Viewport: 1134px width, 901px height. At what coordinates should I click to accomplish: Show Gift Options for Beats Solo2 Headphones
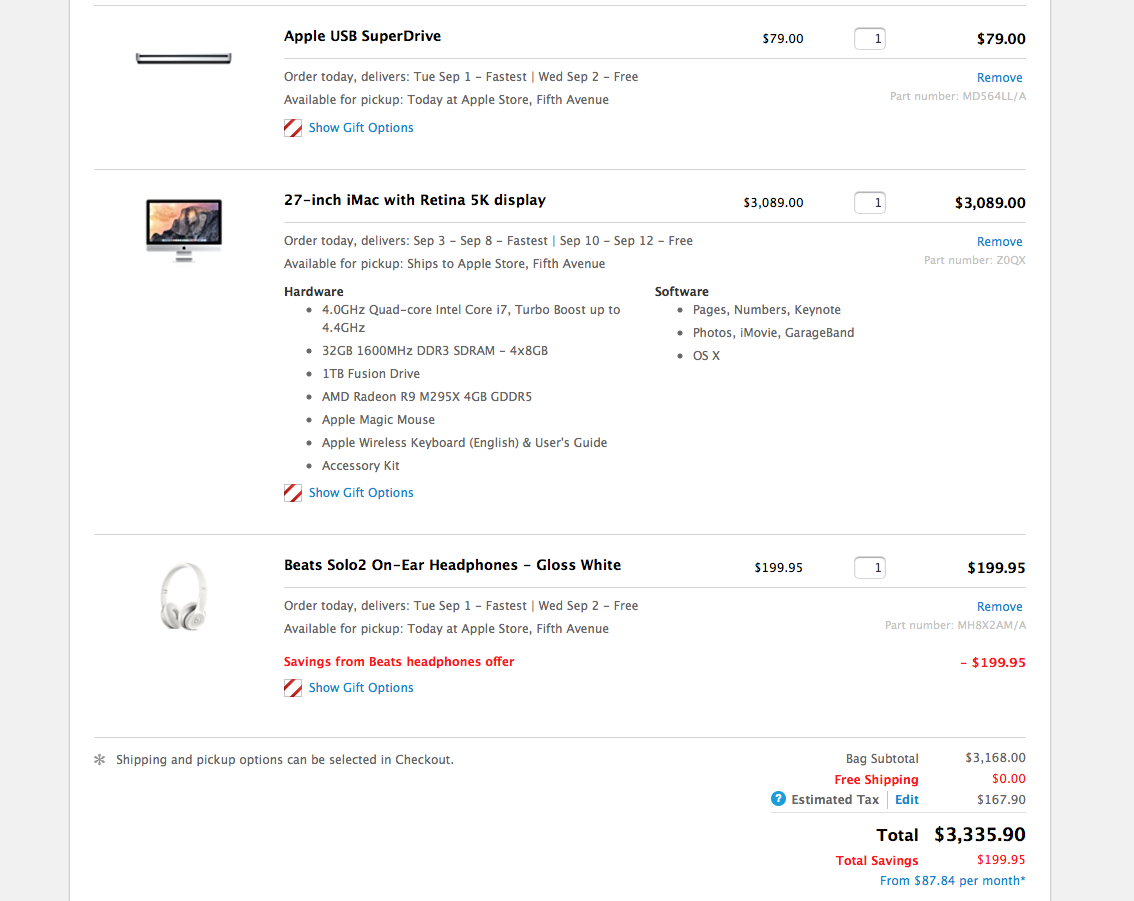click(361, 688)
